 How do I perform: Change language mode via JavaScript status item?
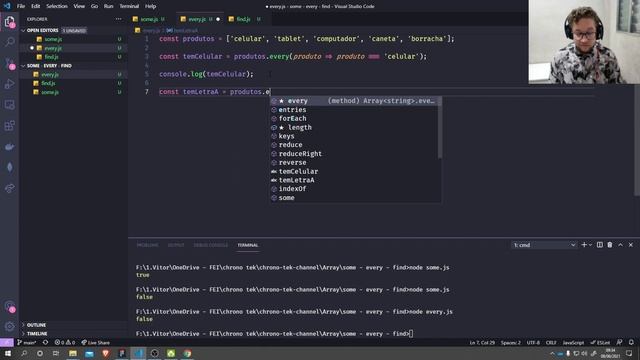pos(573,342)
